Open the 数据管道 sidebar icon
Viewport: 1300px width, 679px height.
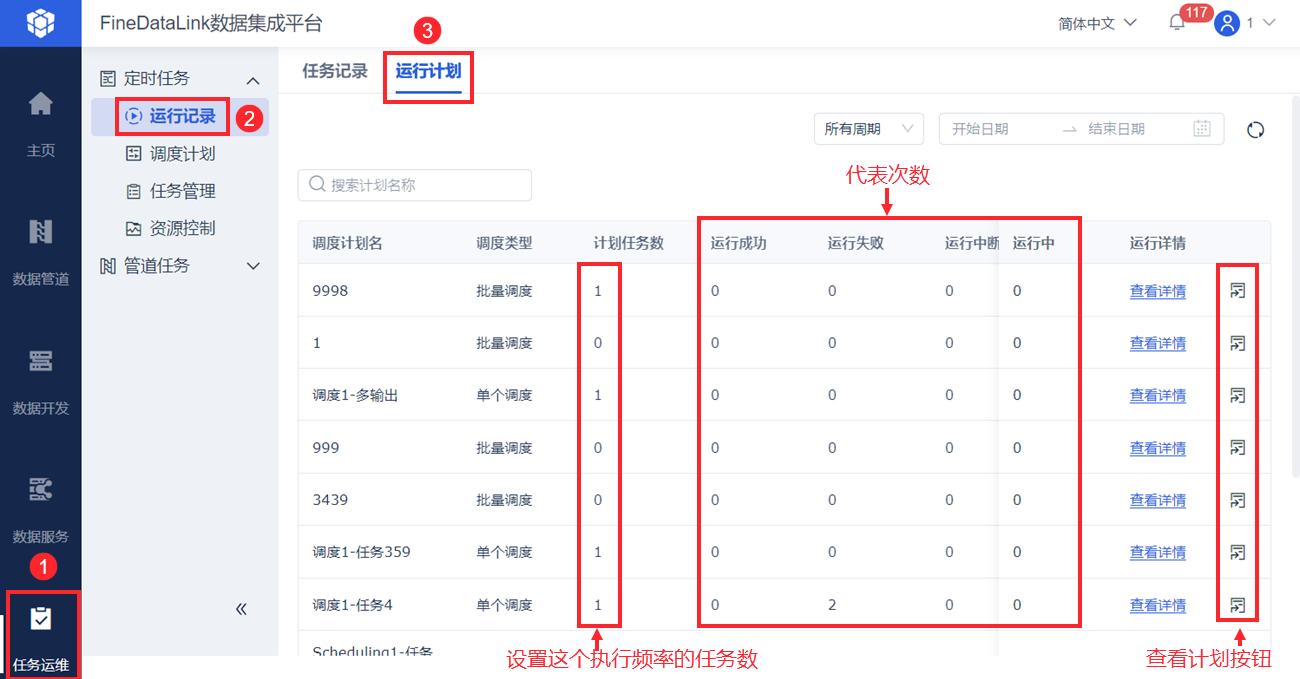41,232
